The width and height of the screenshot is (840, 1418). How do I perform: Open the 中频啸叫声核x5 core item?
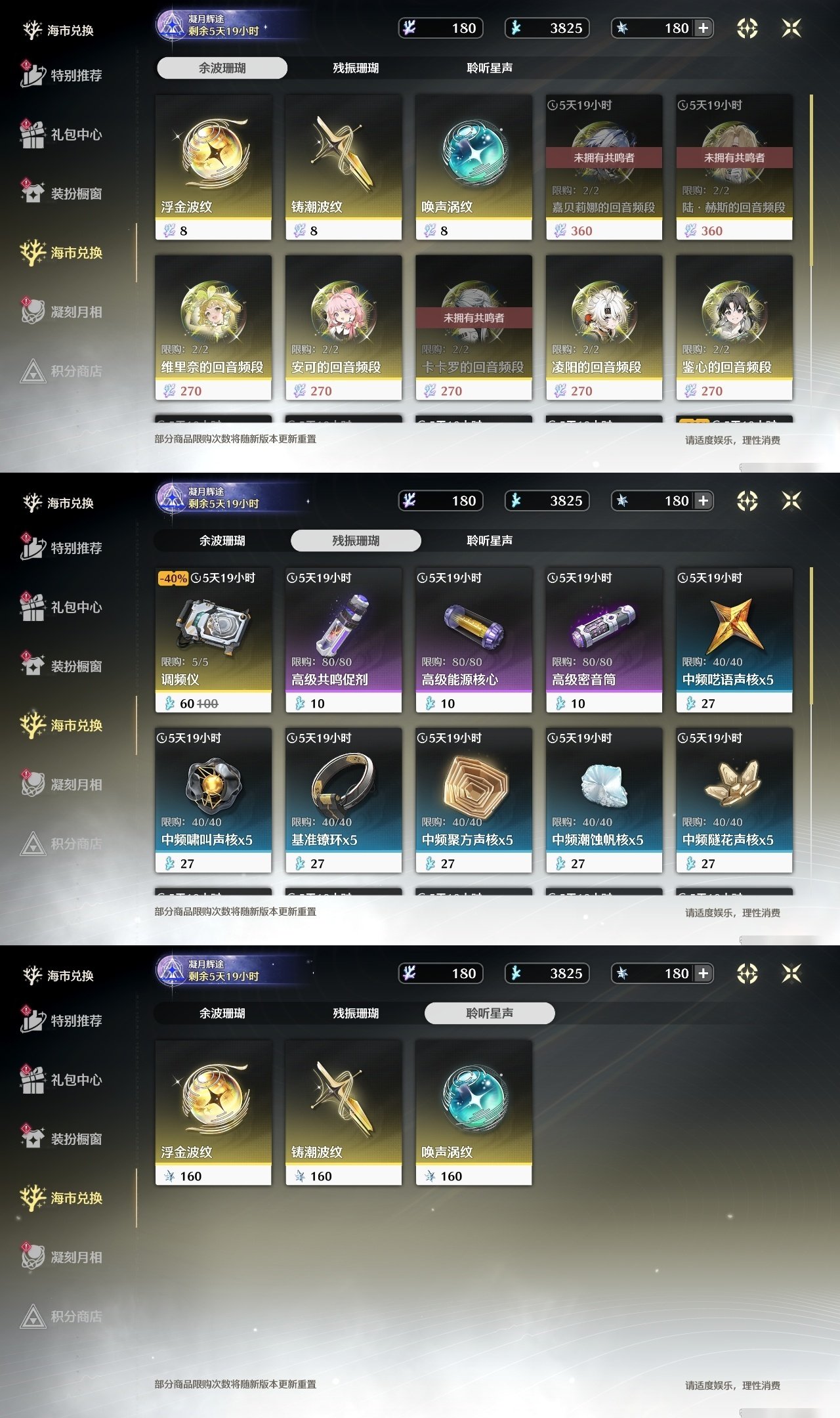(x=213, y=800)
